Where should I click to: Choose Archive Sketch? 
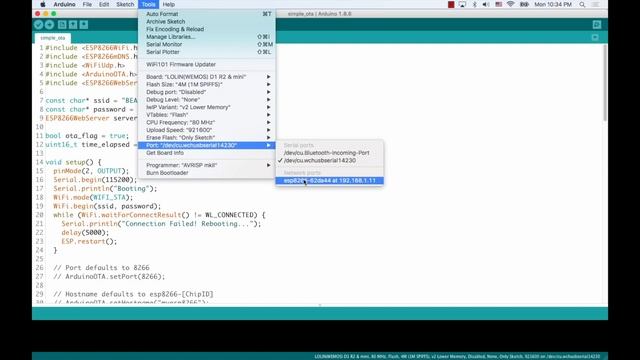[207, 22]
